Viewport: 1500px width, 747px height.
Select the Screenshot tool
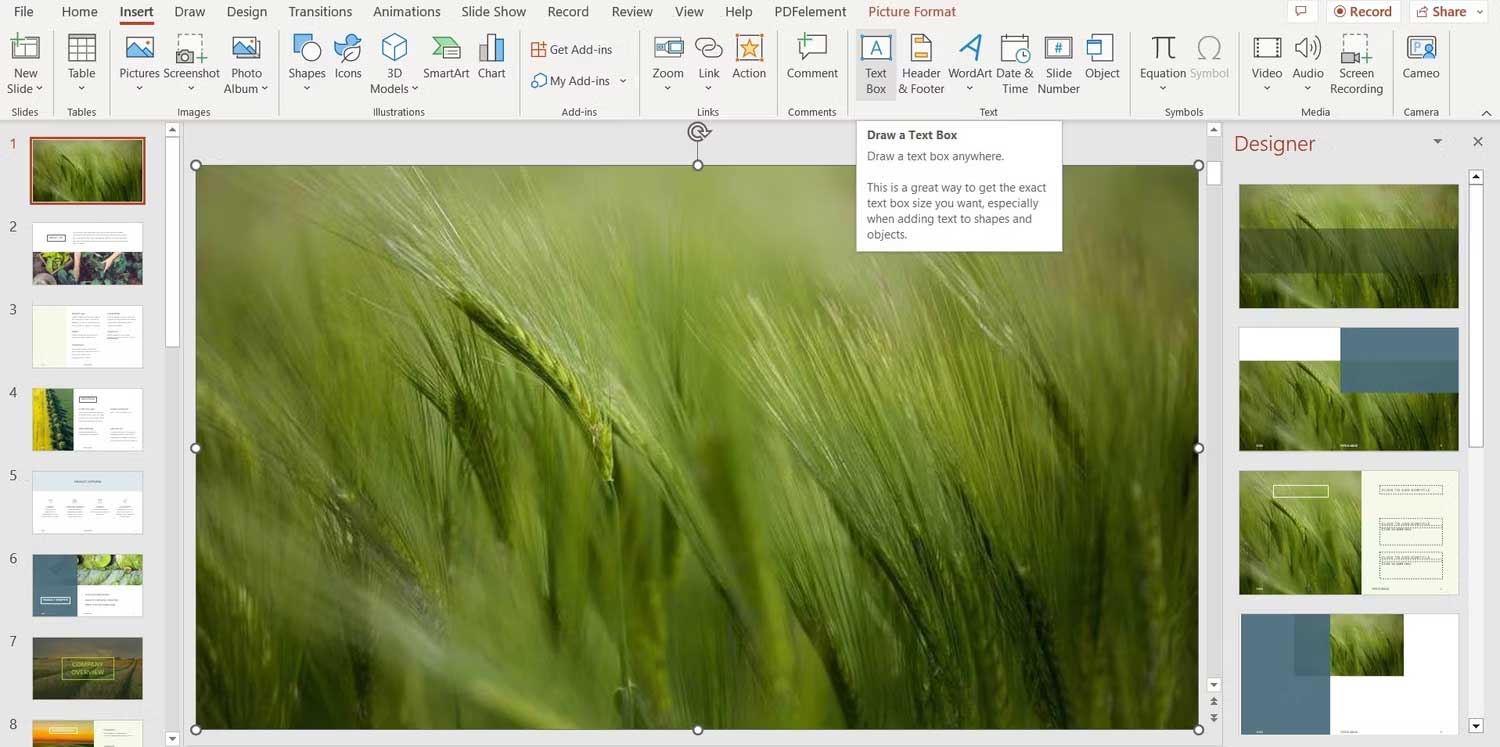192,60
